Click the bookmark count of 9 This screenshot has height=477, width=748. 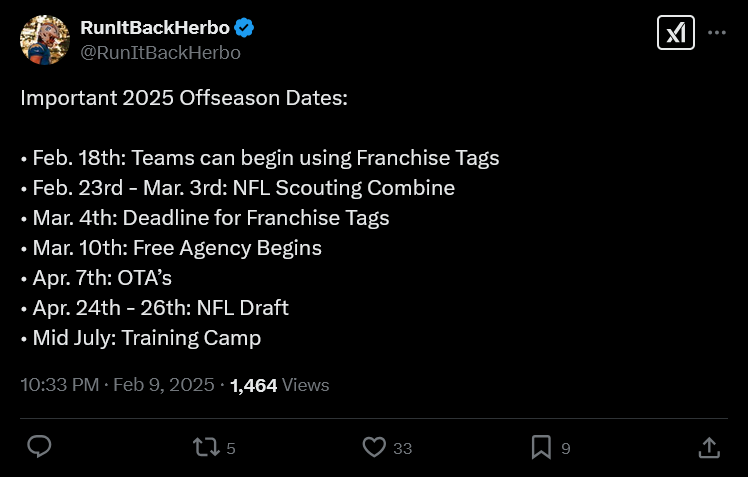tap(566, 448)
